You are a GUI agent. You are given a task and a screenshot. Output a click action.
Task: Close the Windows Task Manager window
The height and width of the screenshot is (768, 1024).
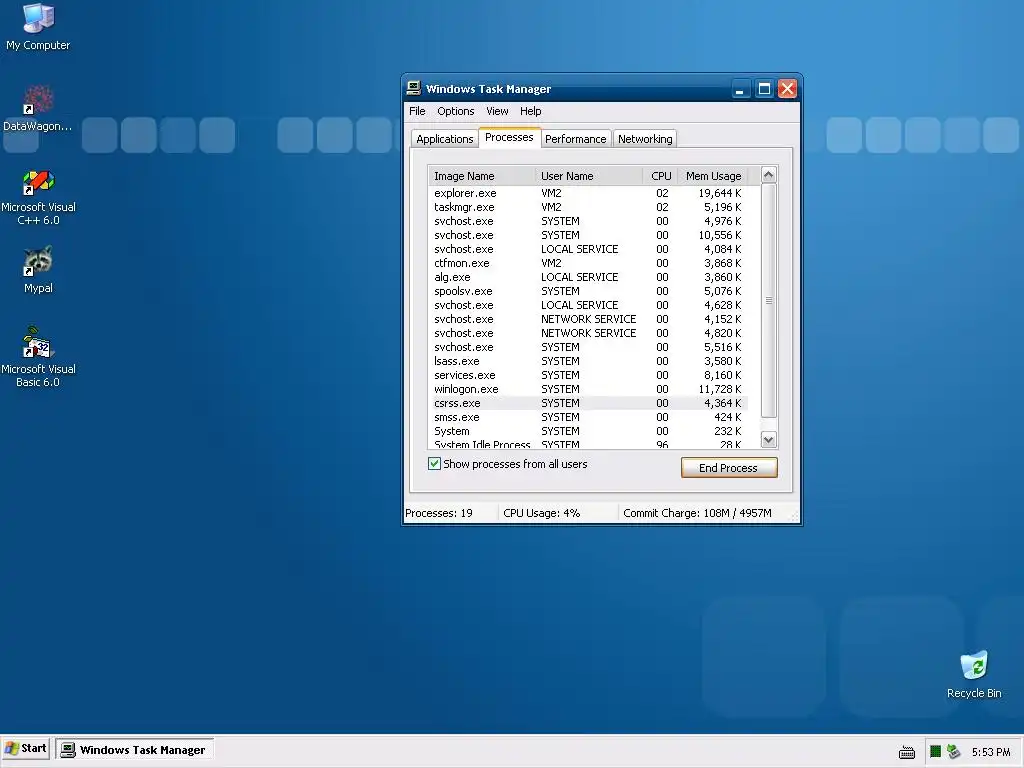click(x=788, y=89)
